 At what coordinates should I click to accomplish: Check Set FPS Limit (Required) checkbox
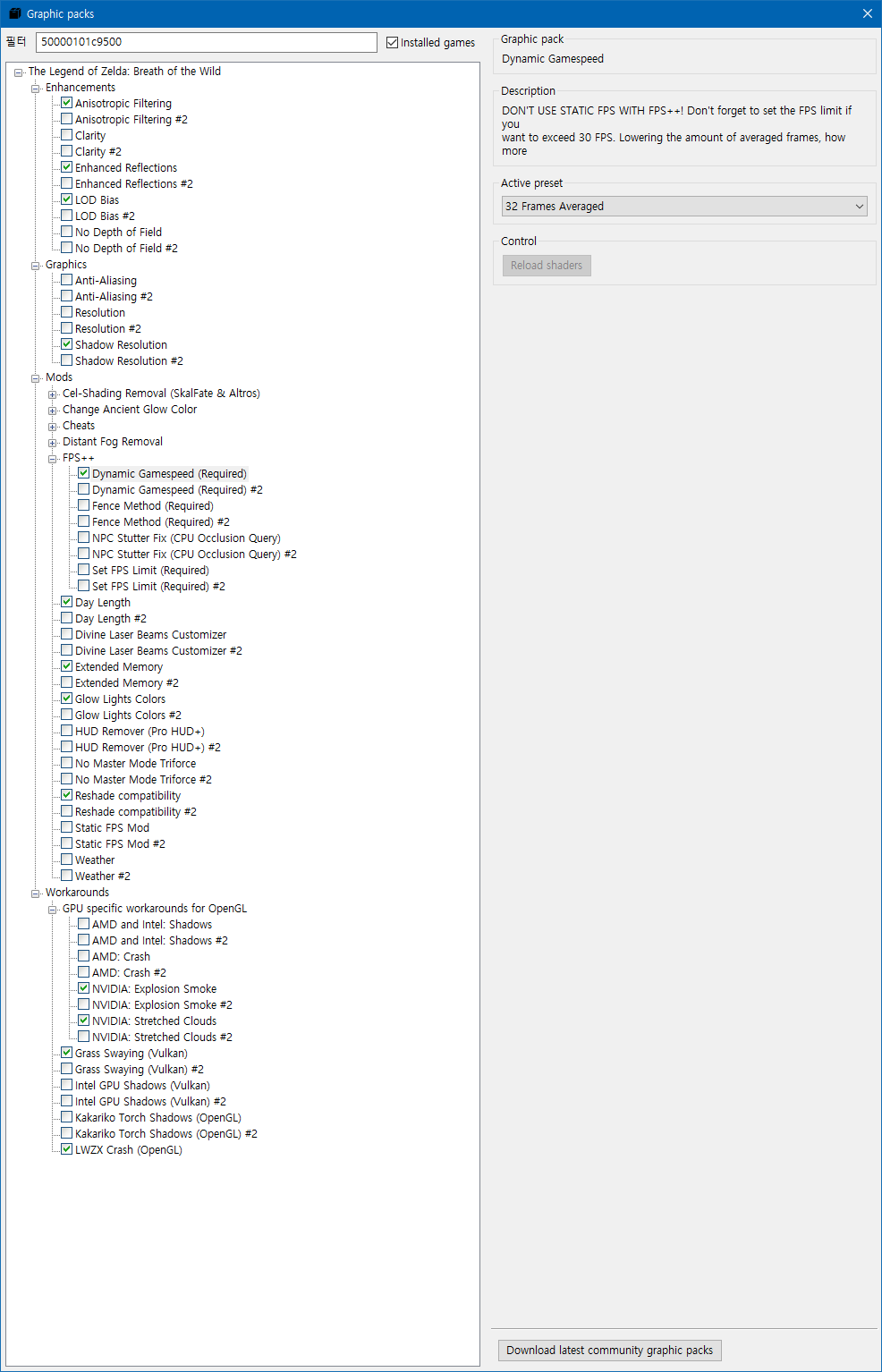click(x=83, y=570)
